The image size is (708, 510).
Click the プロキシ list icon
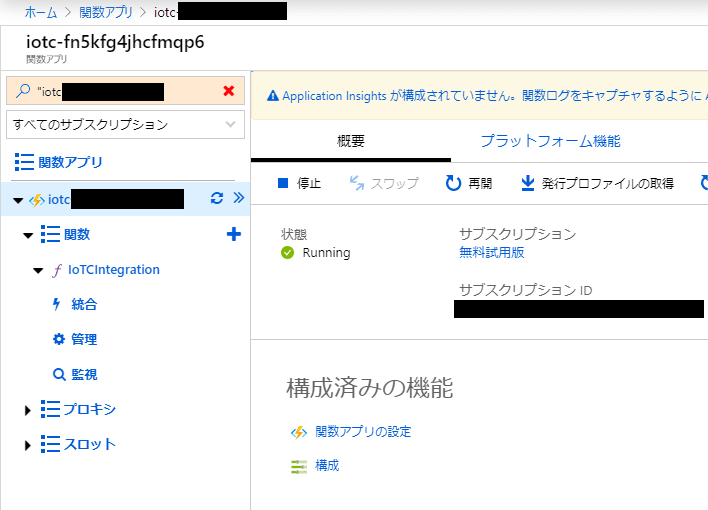click(50, 409)
